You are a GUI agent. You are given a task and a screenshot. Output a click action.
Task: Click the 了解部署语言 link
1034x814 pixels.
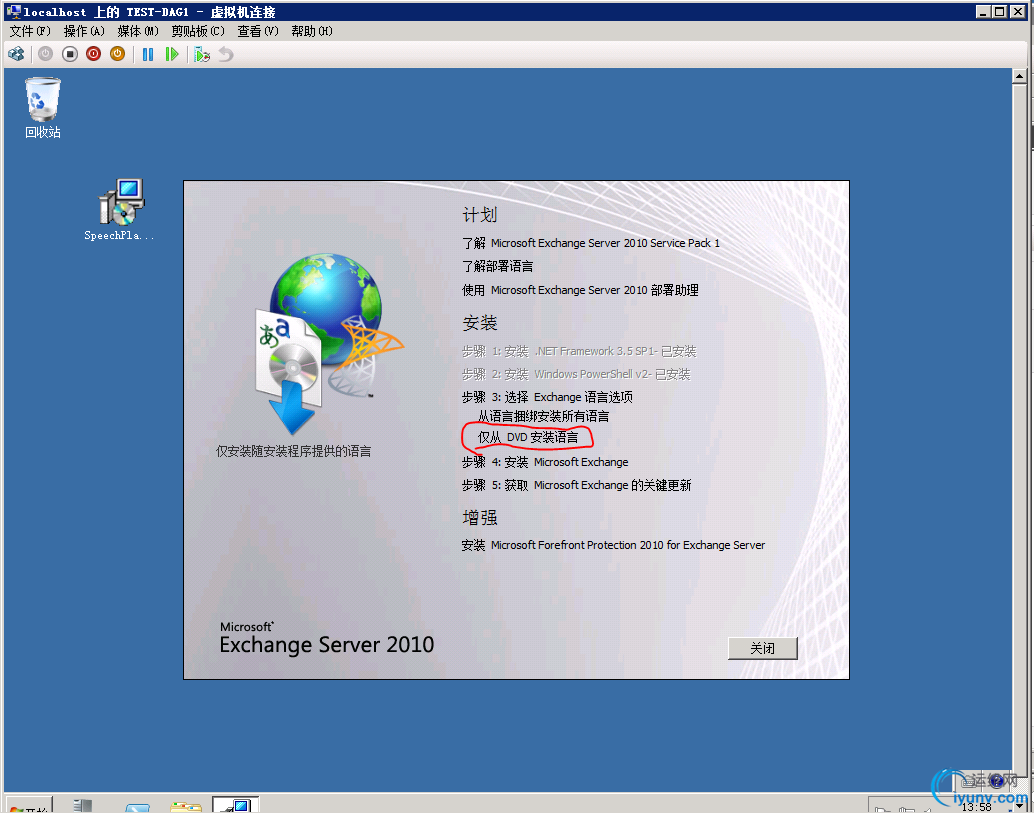click(x=497, y=266)
